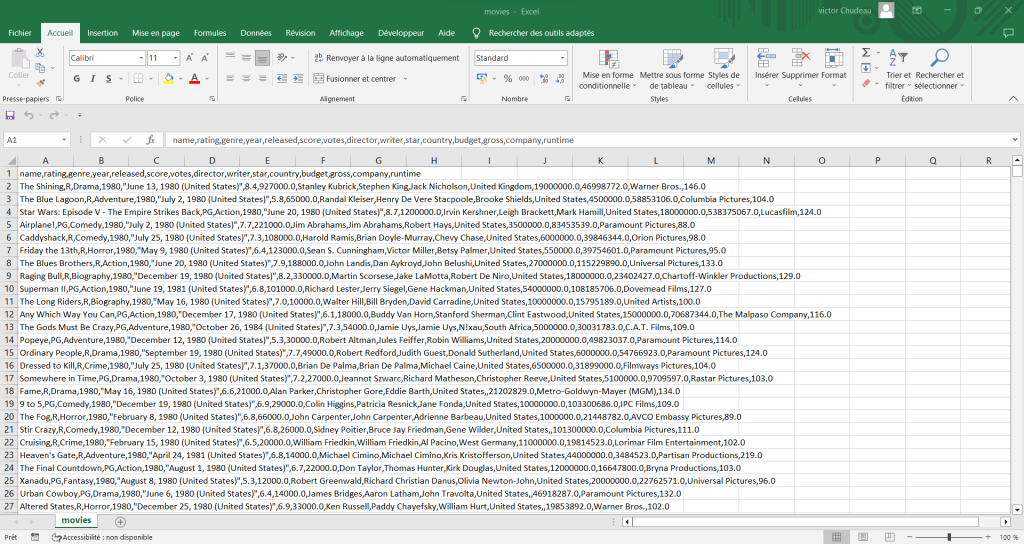Toggle center horizontal alignment
This screenshot has height=544, width=1024.
[246, 78]
